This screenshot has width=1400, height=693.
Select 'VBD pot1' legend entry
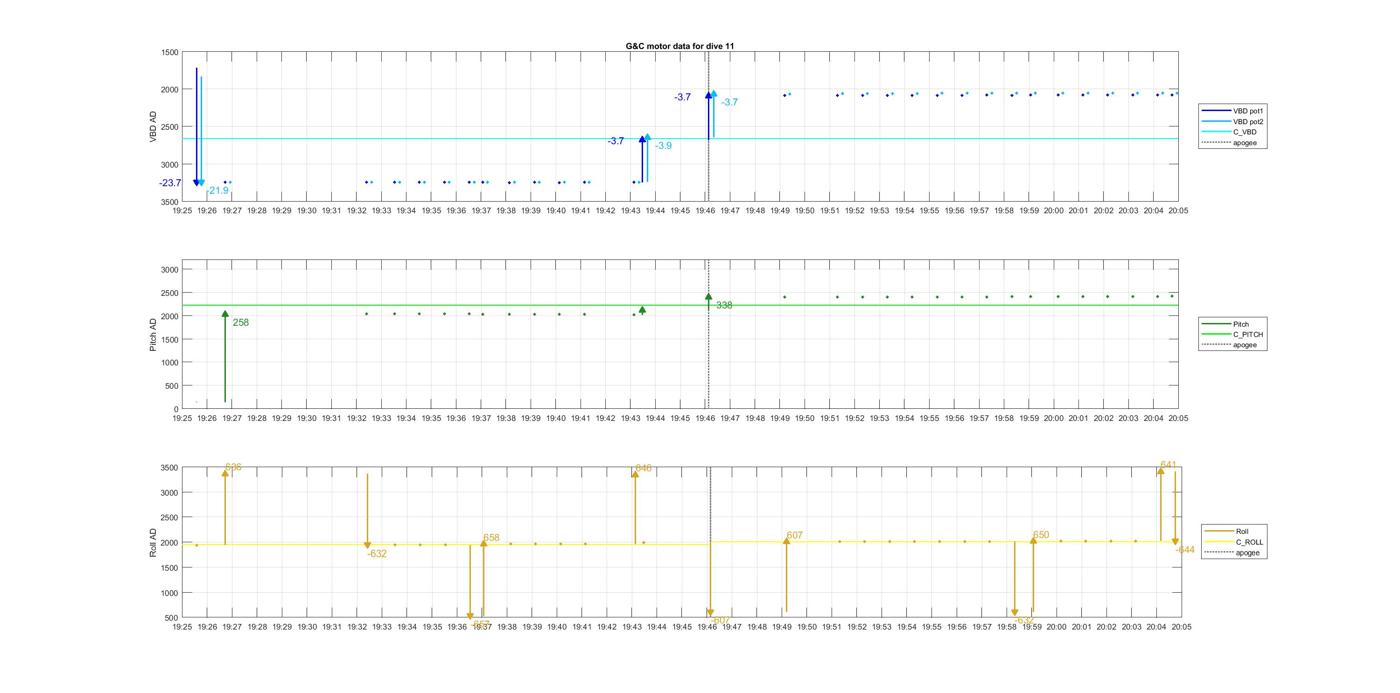(x=1233, y=110)
